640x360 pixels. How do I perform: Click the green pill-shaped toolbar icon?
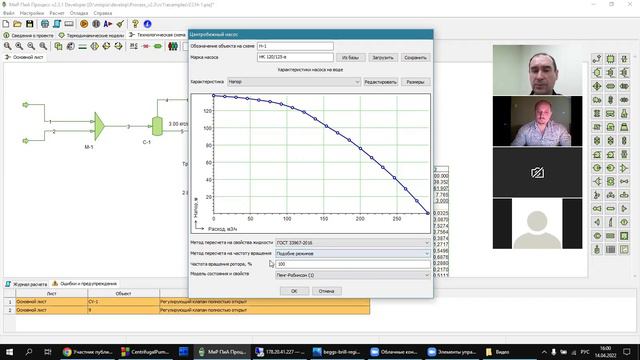[158, 46]
